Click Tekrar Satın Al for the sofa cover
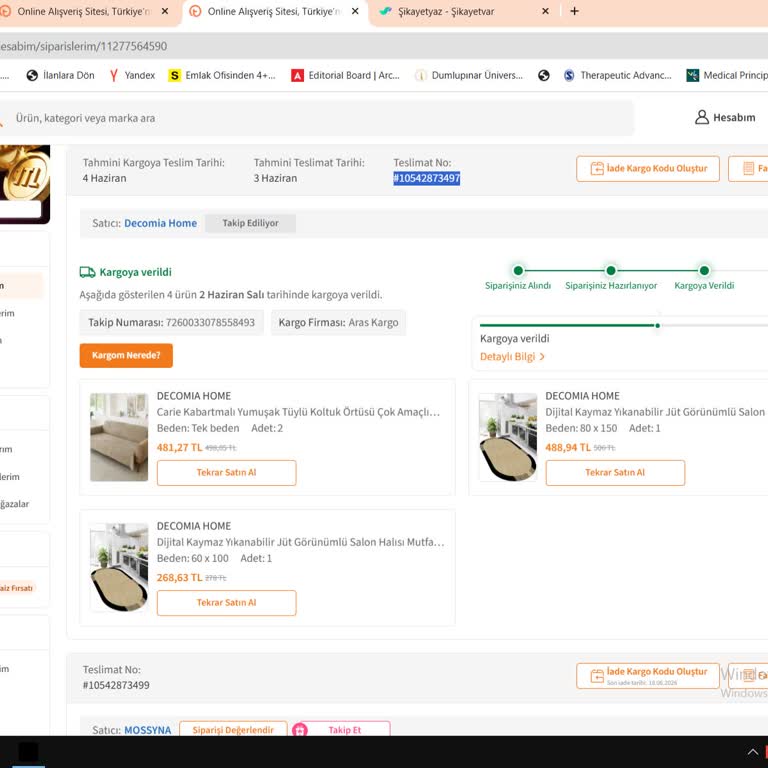Image resolution: width=768 pixels, height=768 pixels. [x=226, y=473]
